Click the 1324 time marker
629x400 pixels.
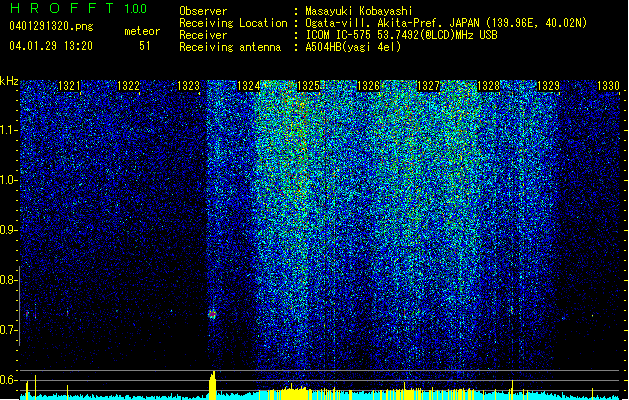(x=249, y=86)
